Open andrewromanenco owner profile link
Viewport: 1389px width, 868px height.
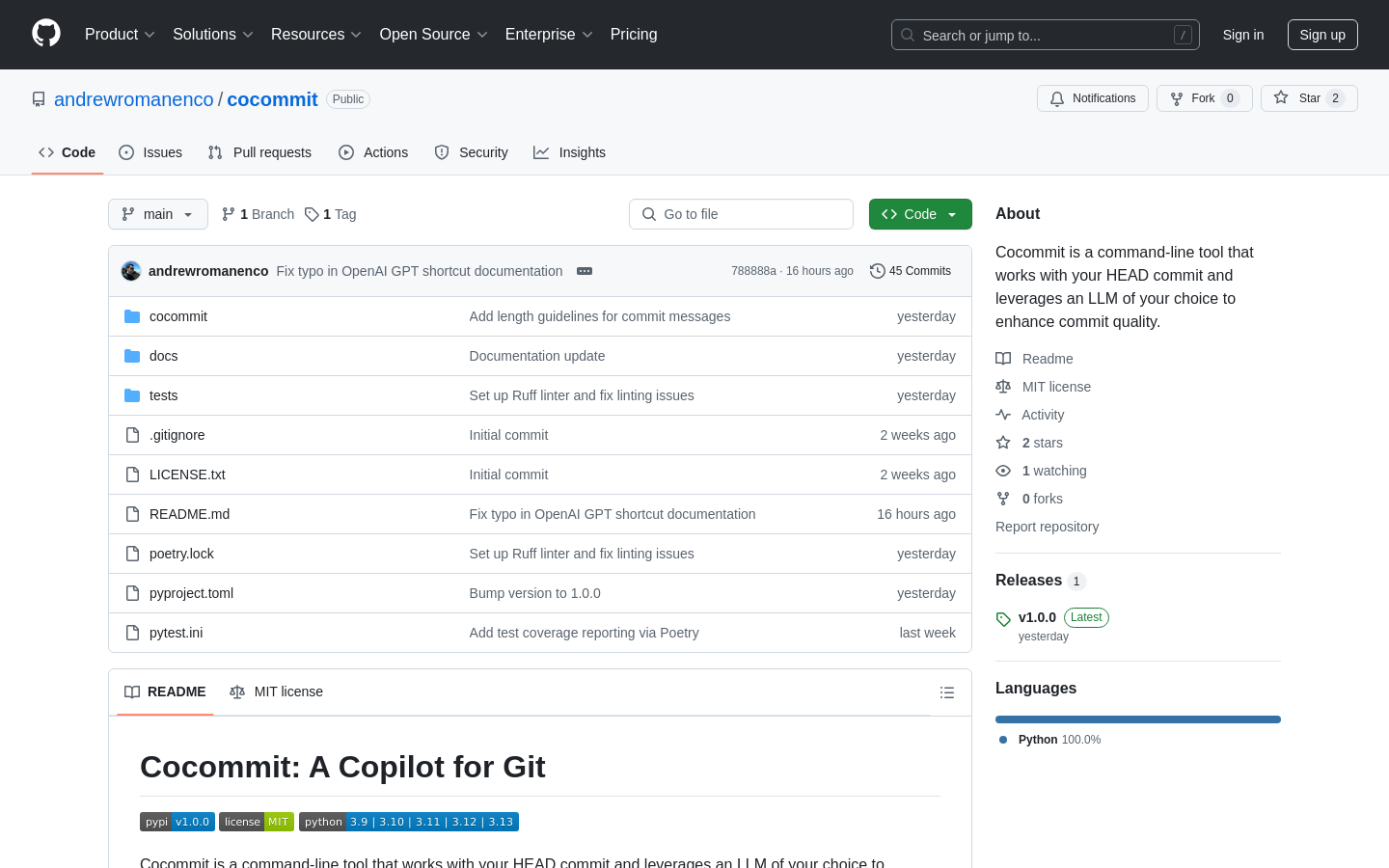(134, 99)
